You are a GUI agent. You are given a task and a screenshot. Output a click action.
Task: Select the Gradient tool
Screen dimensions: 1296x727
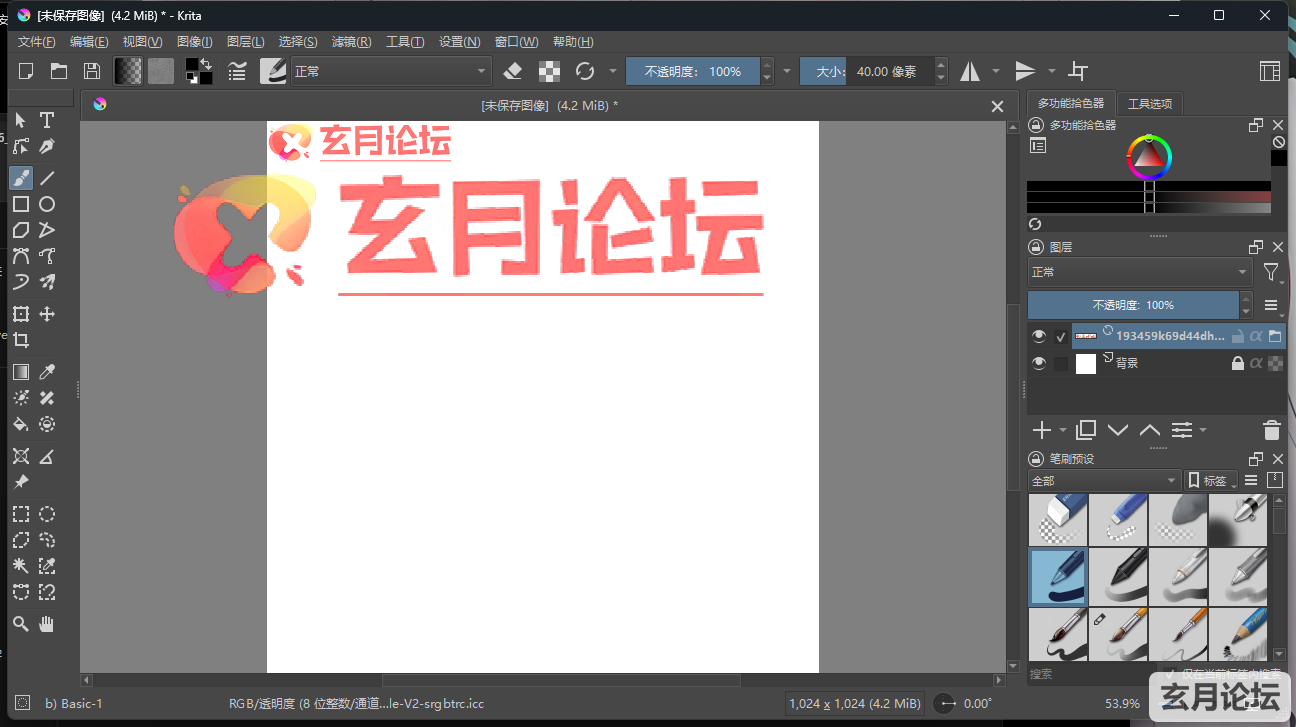[20, 372]
